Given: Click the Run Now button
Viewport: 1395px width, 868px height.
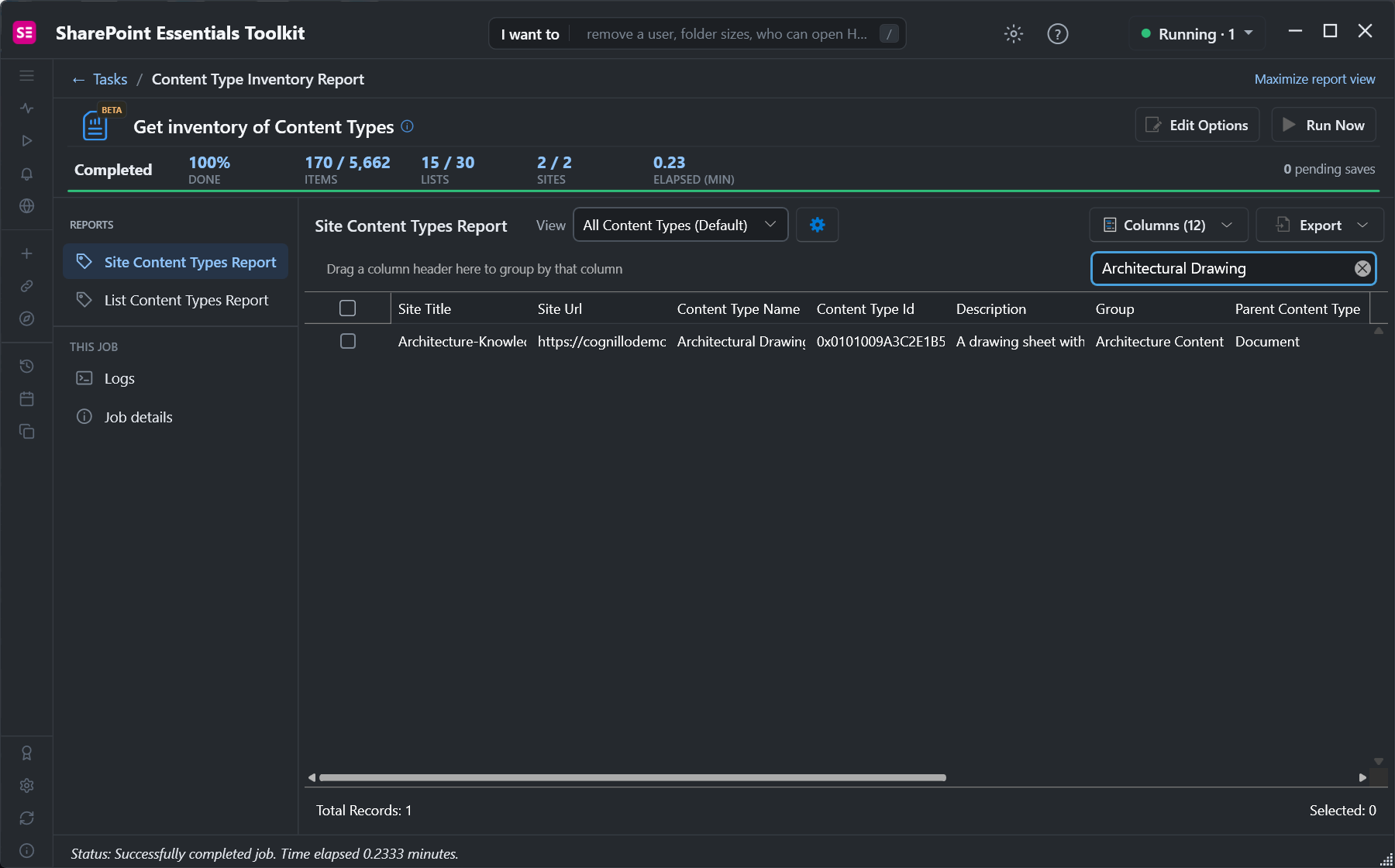Looking at the screenshot, I should [x=1324, y=125].
